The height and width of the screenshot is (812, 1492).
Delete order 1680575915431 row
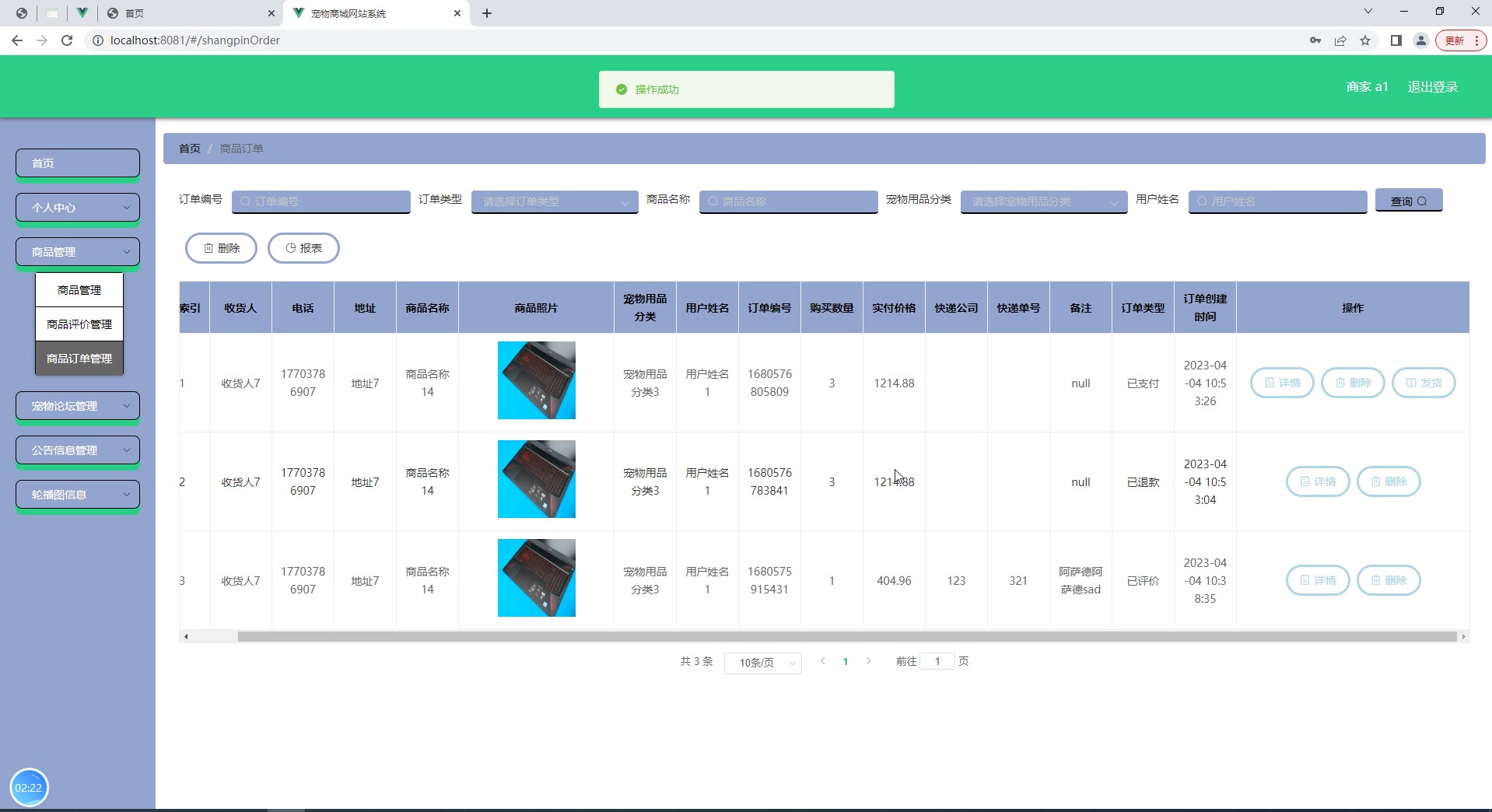click(1389, 580)
